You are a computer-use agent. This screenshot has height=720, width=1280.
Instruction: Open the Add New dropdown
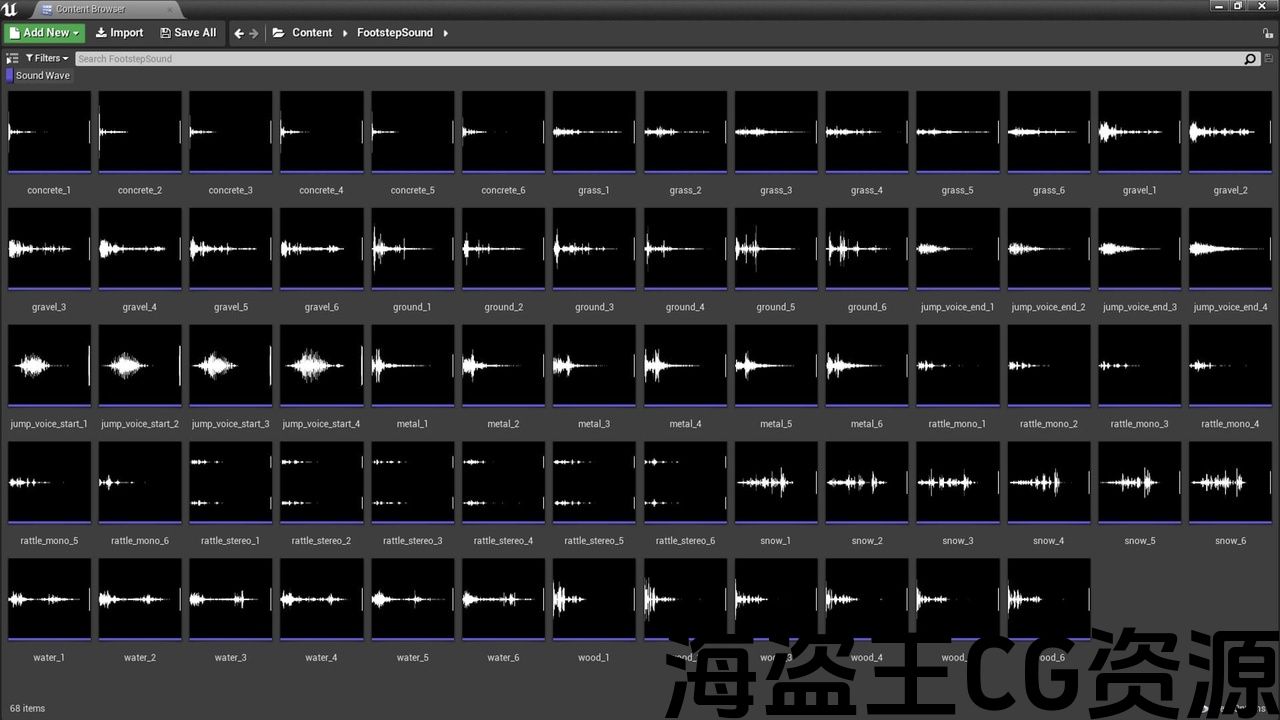point(44,33)
